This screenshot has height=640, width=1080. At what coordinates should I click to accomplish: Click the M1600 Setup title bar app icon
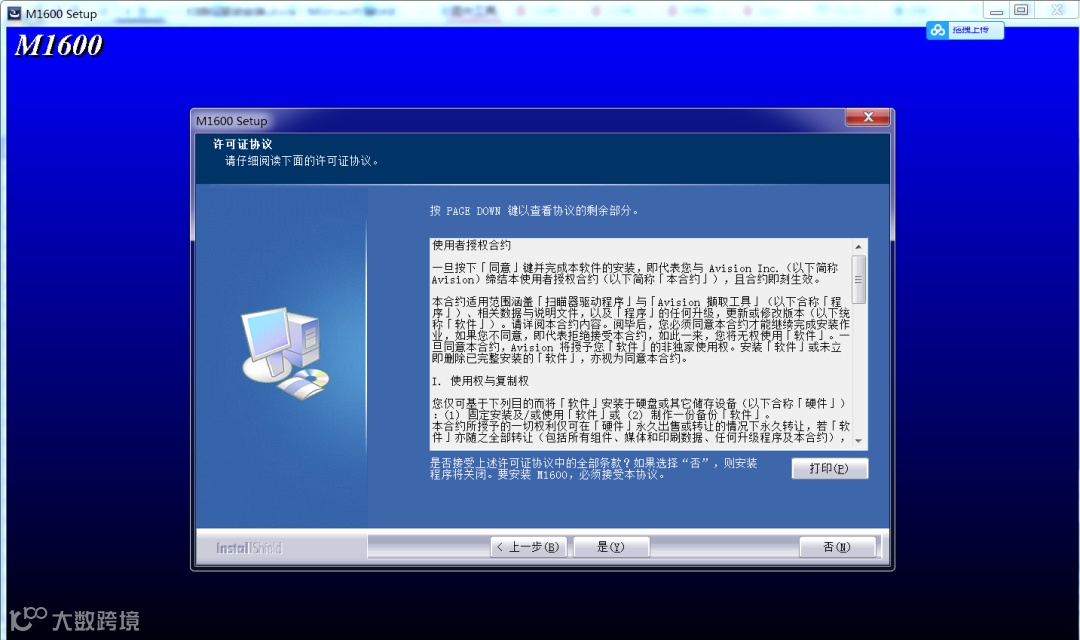(x=14, y=13)
